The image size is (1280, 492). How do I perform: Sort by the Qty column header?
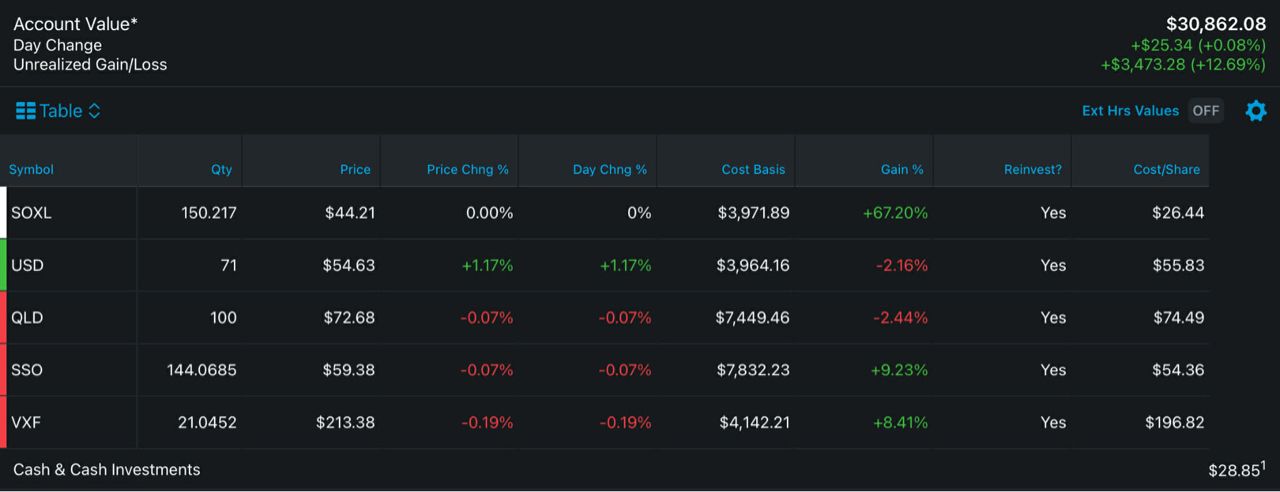pyautogui.click(x=221, y=170)
